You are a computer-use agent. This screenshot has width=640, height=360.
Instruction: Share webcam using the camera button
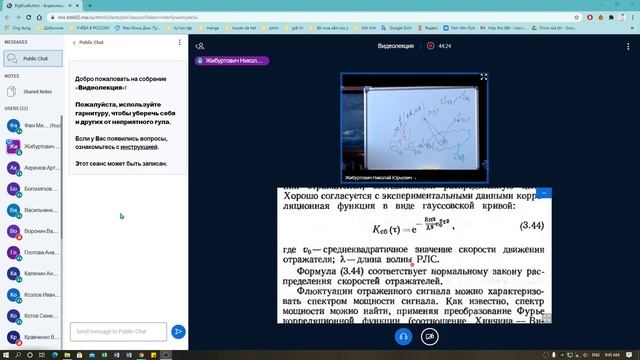[x=429, y=337]
